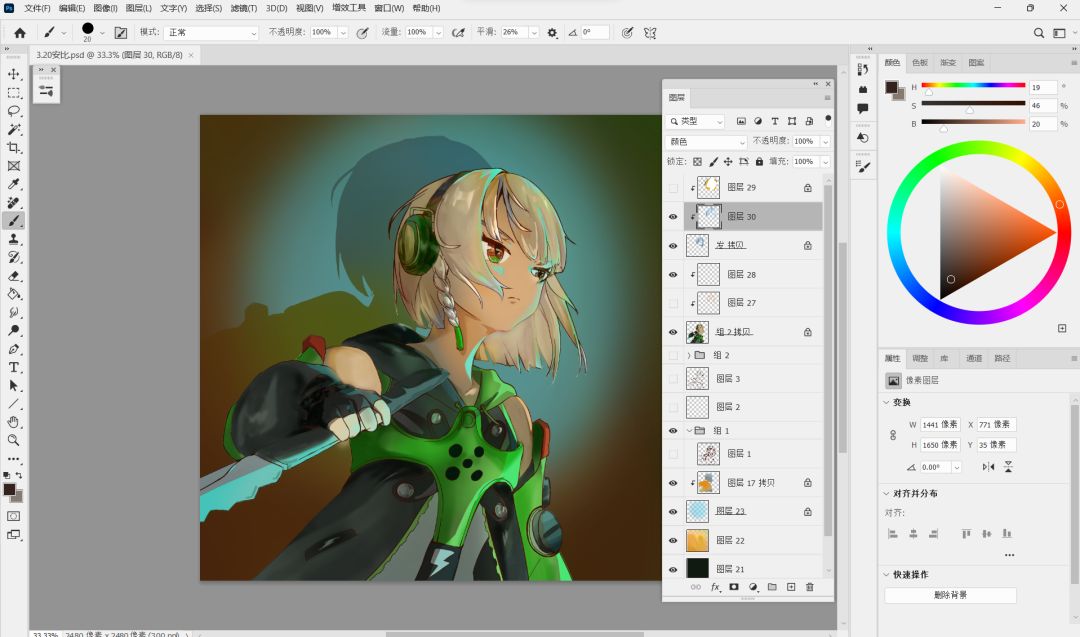Expand the 组 2 layer group

pos(689,355)
